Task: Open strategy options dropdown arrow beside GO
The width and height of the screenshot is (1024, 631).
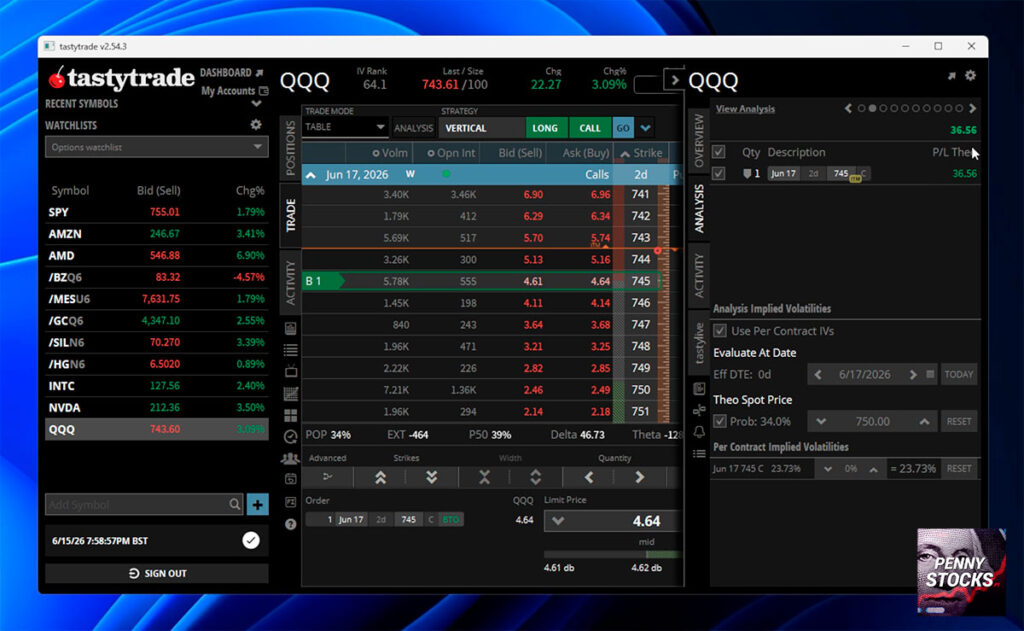Action: [x=645, y=128]
